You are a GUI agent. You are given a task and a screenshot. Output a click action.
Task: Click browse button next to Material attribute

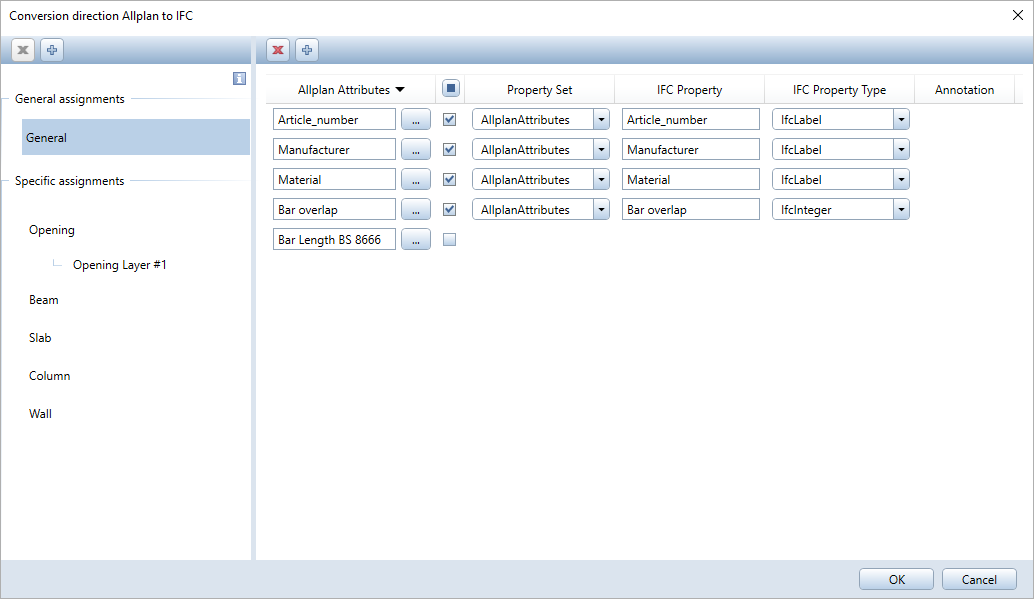coord(416,180)
